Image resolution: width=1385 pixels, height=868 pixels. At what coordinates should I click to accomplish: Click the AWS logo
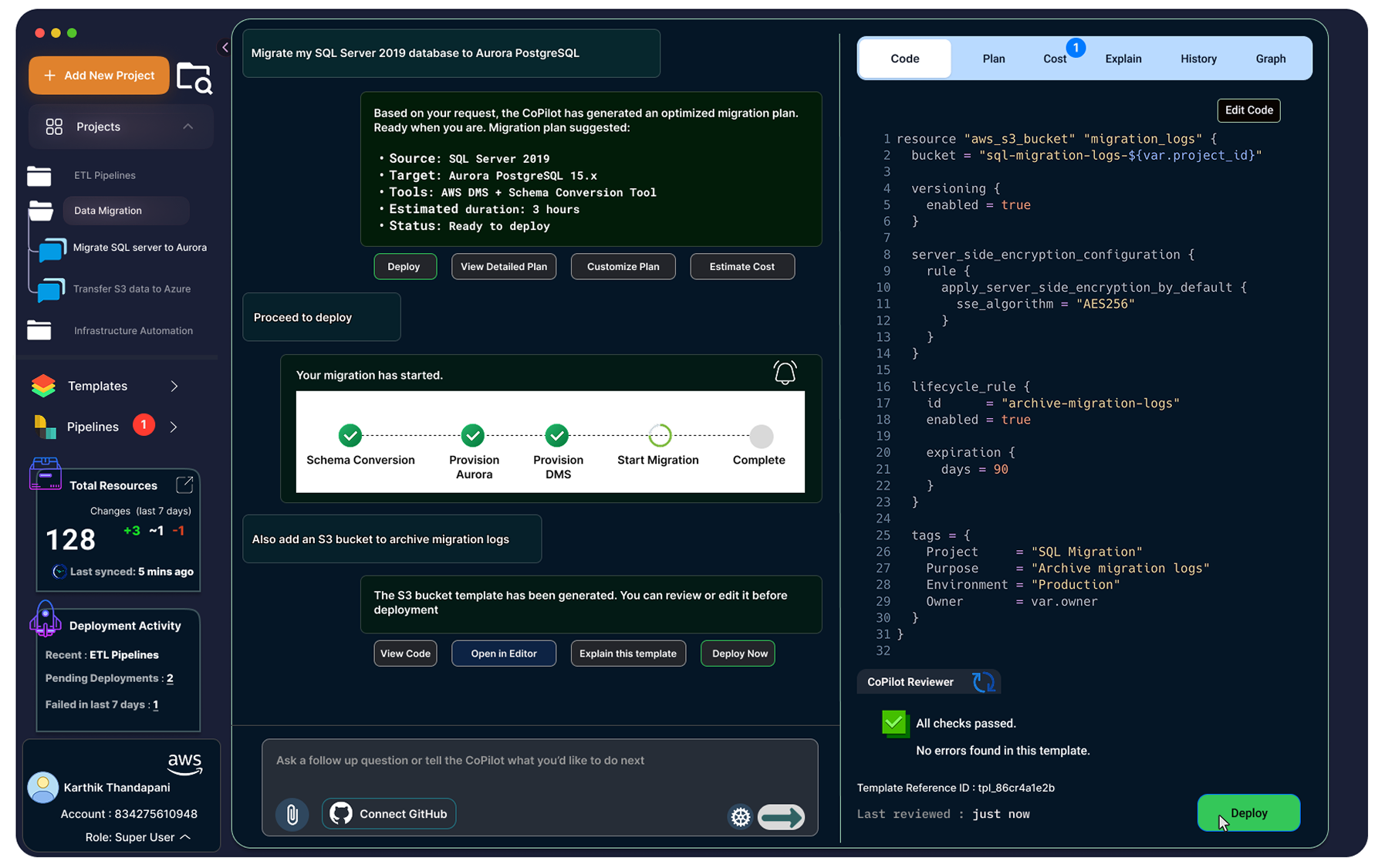pos(184,764)
